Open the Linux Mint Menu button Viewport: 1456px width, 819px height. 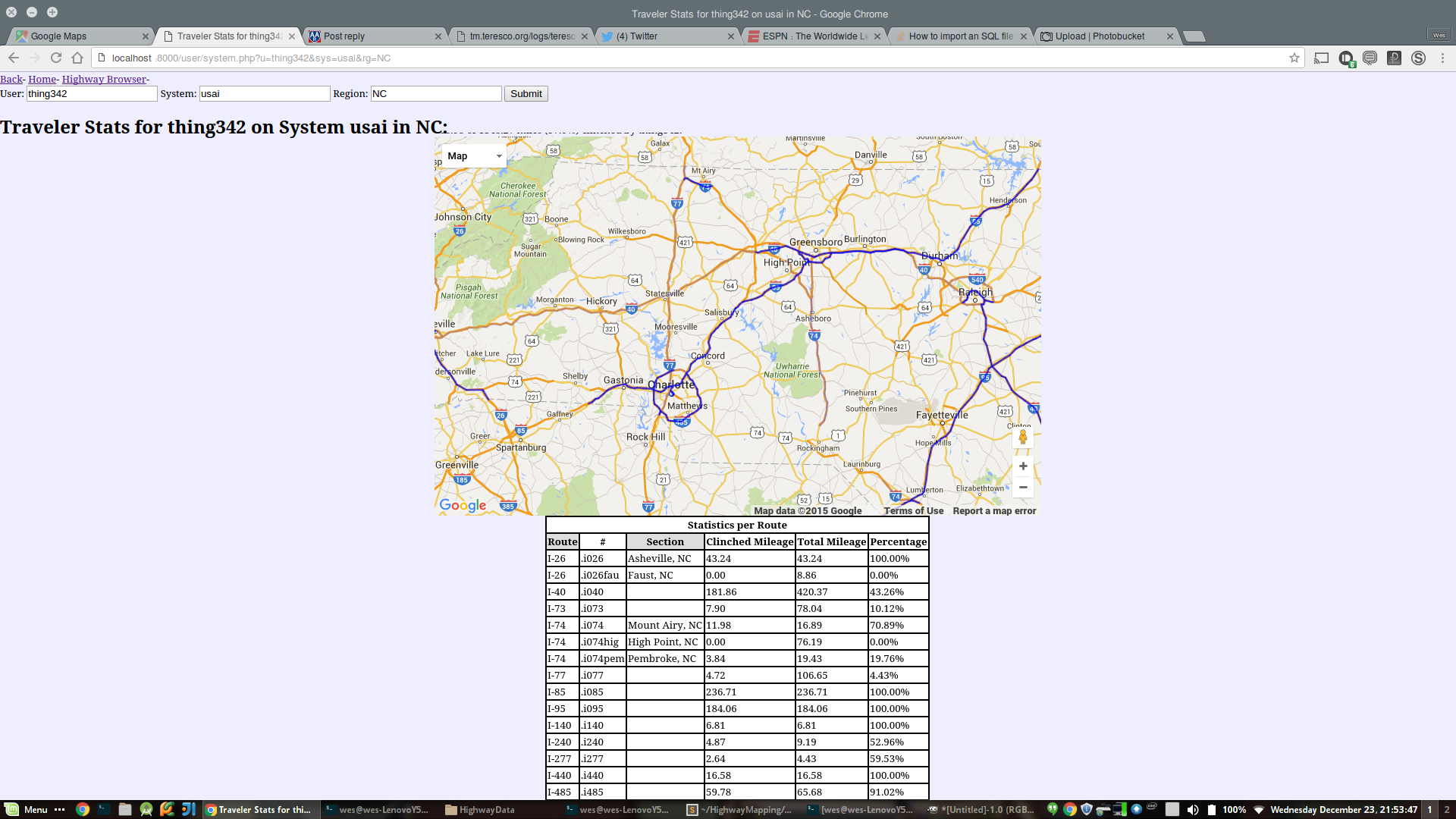coord(27,810)
